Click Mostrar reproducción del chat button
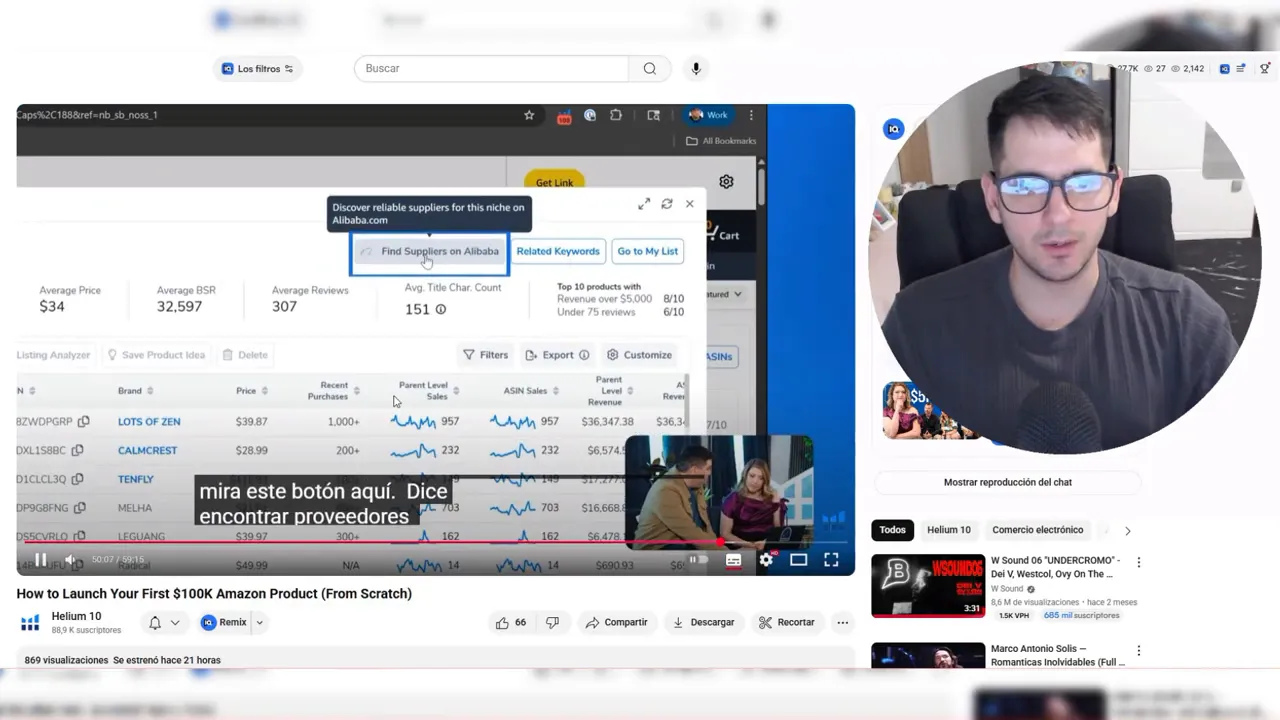 [1007, 482]
